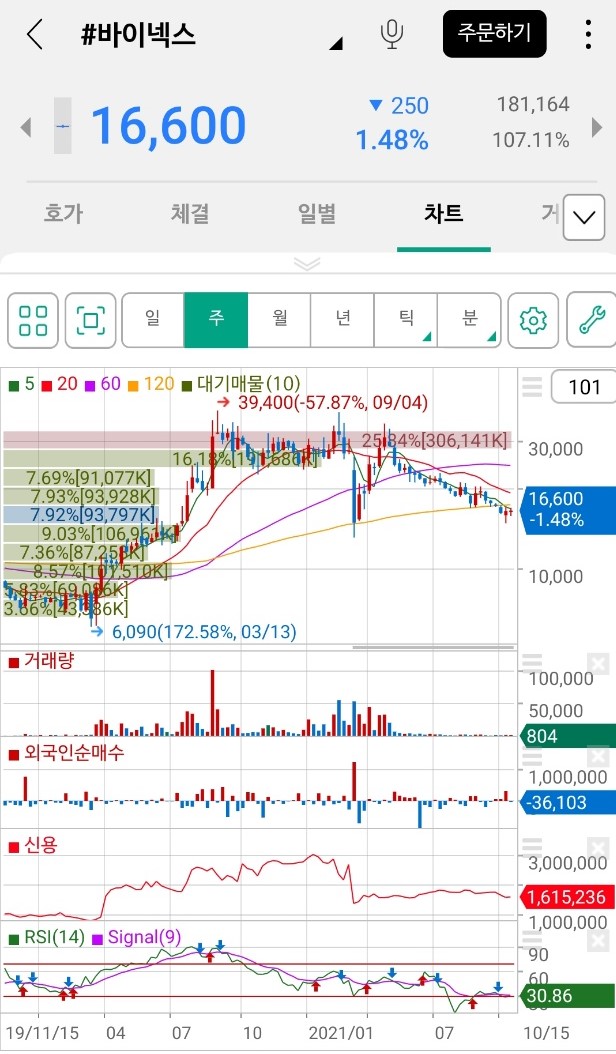Screen dimensions: 616x1054
Task: Select the 일 daily period
Action: [153, 320]
